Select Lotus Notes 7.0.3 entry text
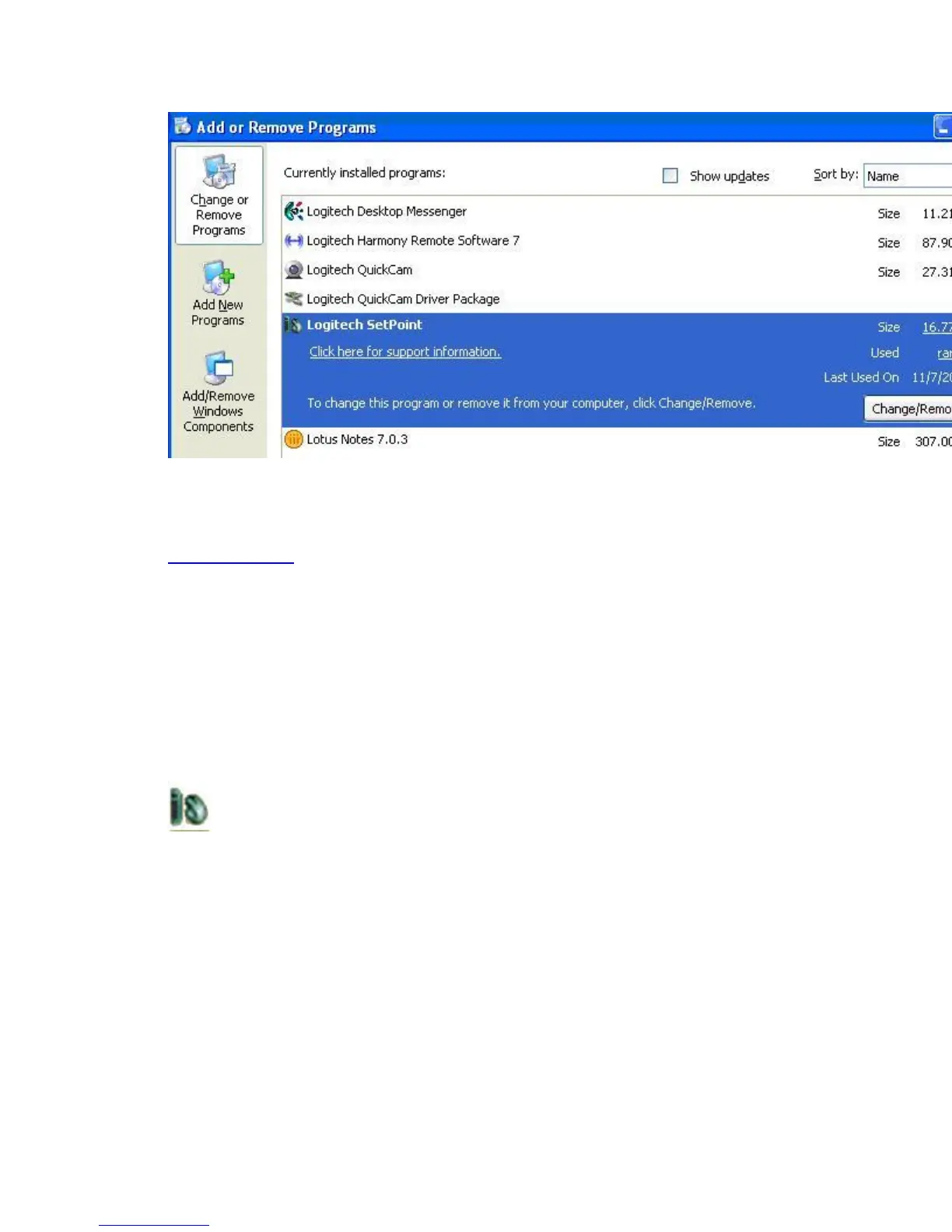 tap(357, 439)
